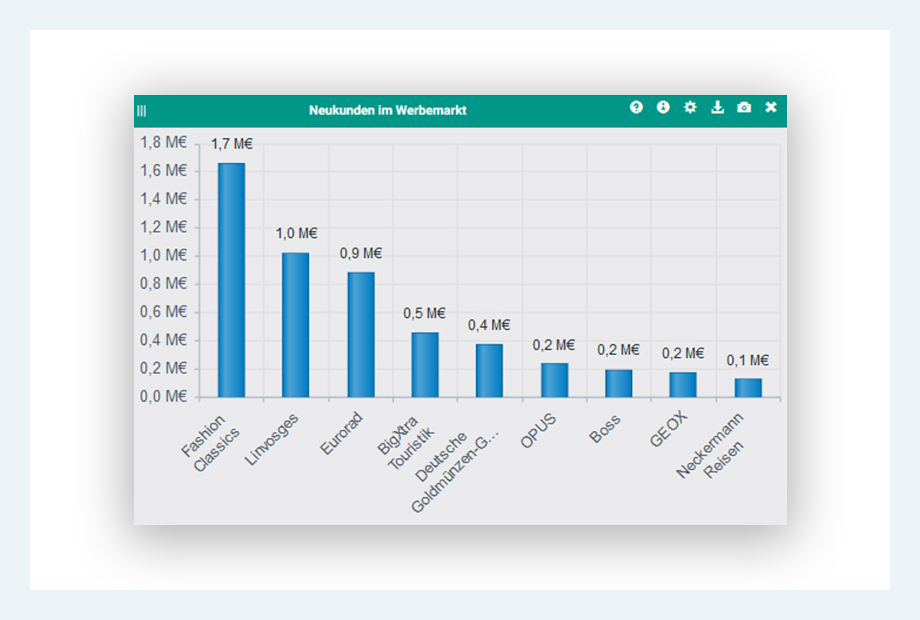Select the Deutsche Goldmünzen bar
The width and height of the screenshot is (920, 620).
coord(489,371)
